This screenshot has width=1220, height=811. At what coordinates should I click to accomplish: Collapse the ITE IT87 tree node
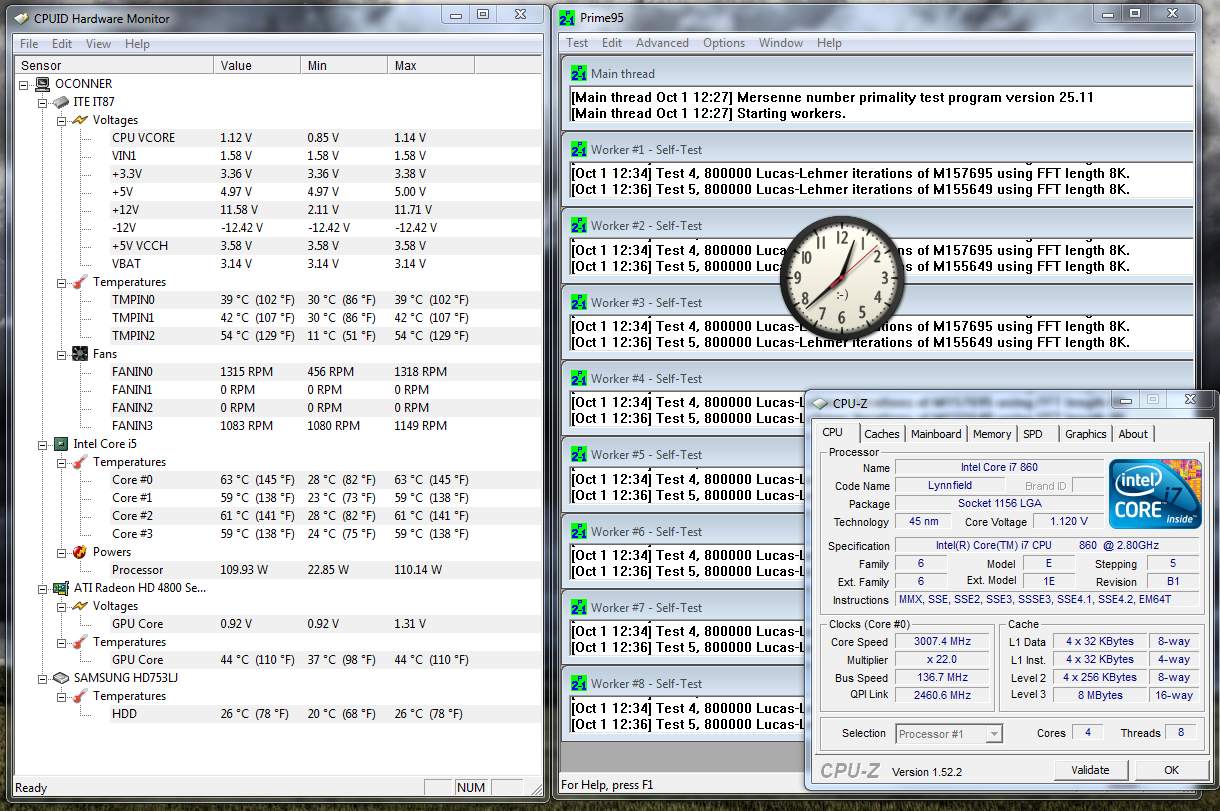coord(42,102)
